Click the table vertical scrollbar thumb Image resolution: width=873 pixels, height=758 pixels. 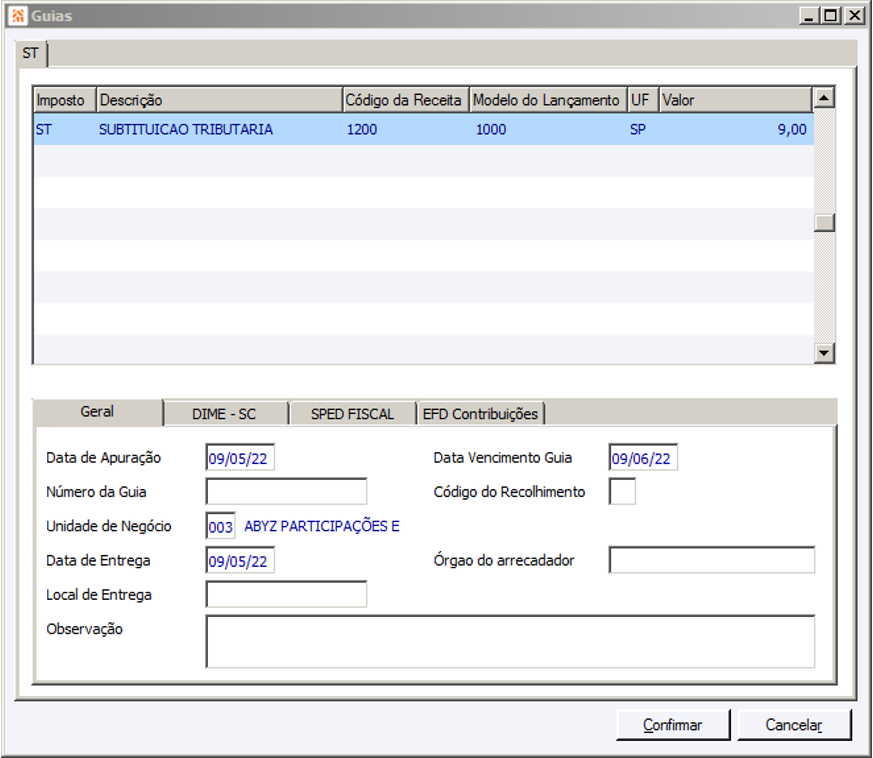[824, 223]
